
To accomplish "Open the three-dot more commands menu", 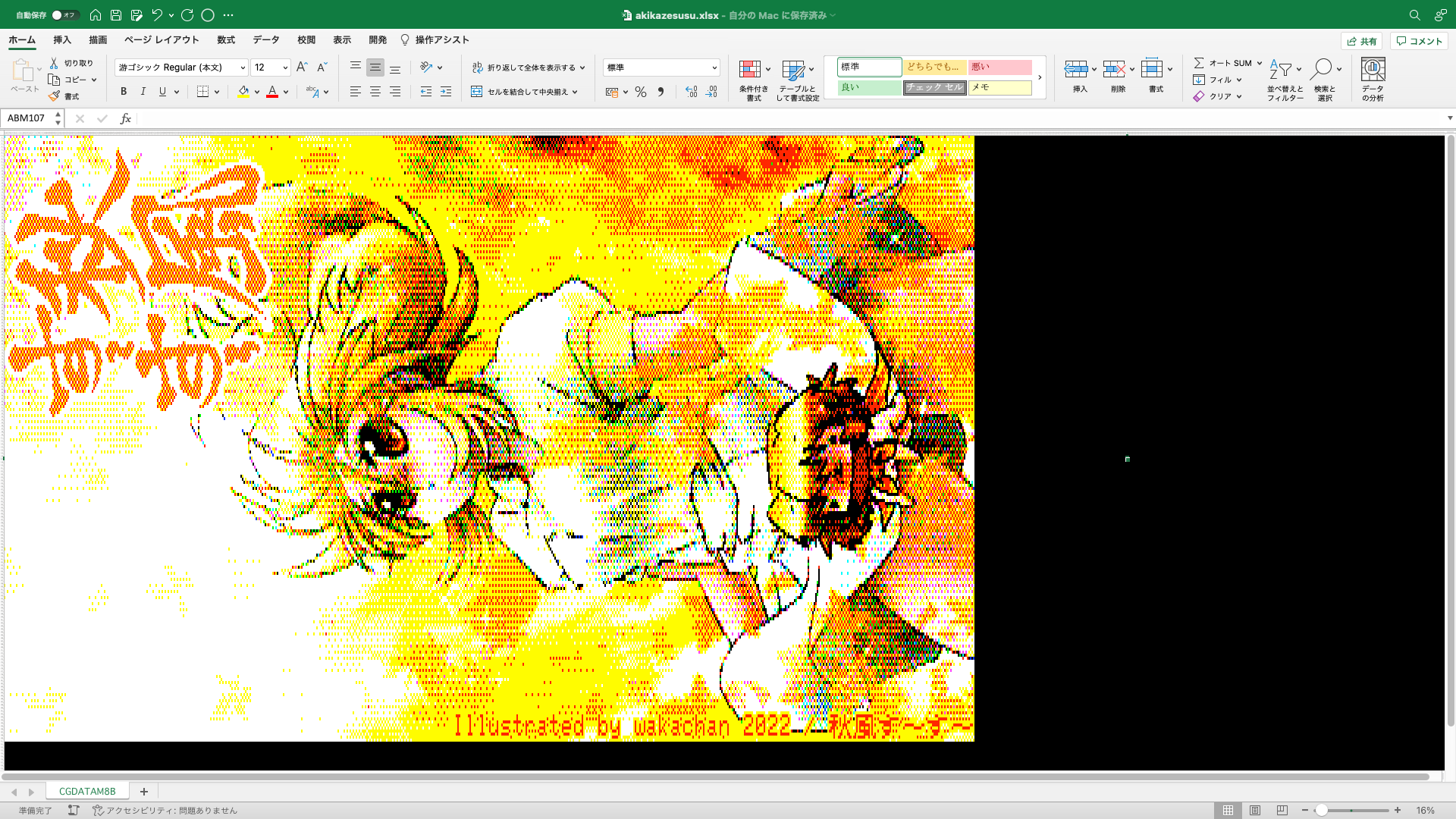I will click(228, 15).
